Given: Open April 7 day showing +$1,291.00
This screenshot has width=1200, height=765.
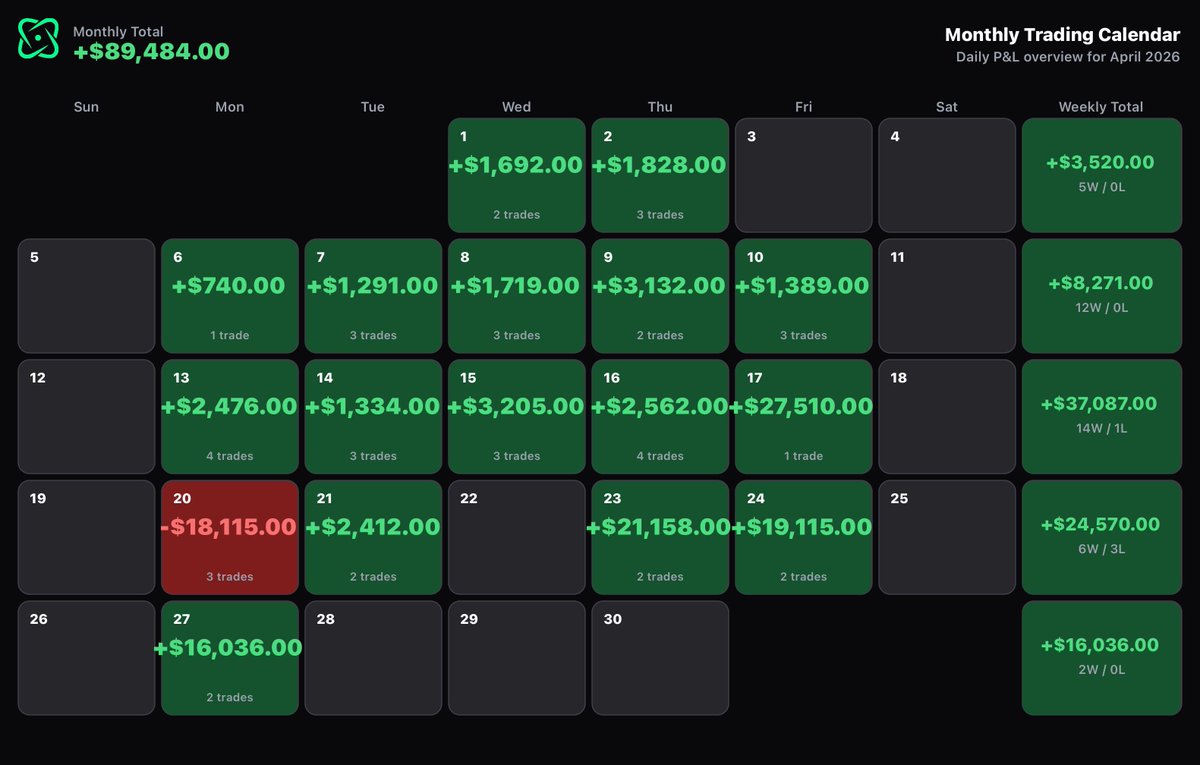Looking at the screenshot, I should [373, 296].
